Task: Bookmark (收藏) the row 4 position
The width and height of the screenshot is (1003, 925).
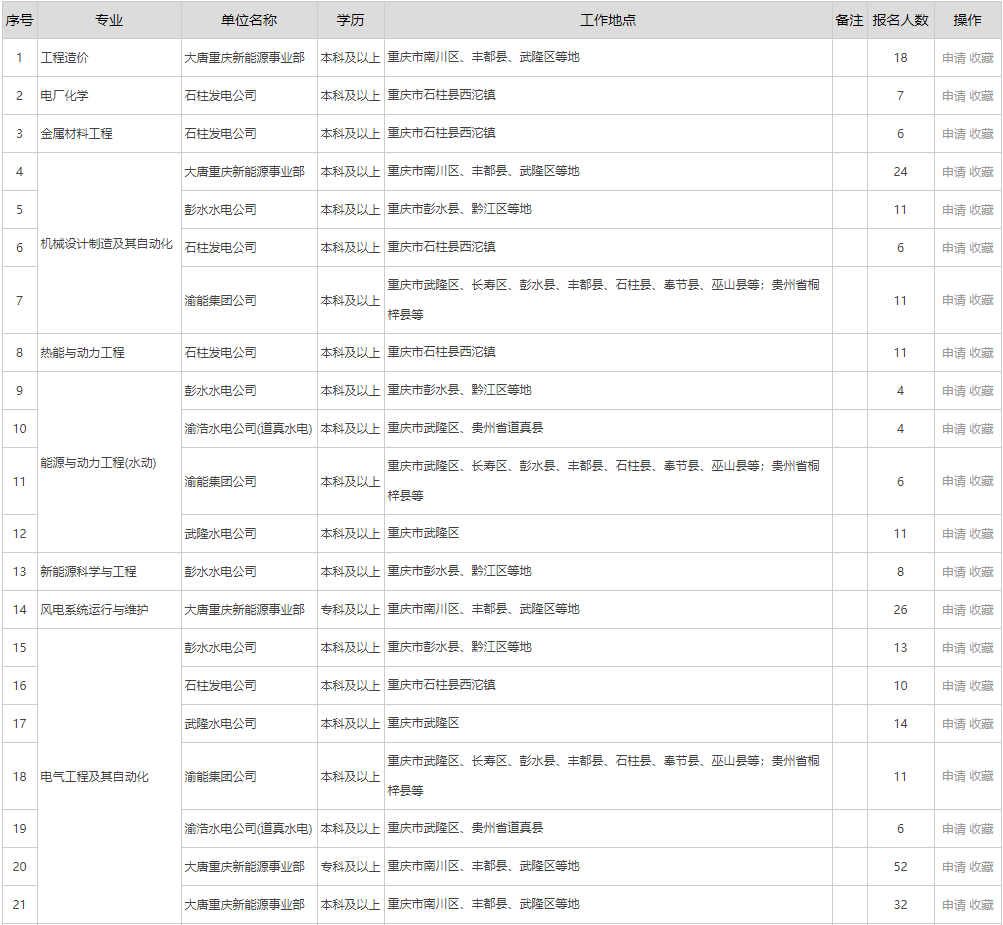Action: pyautogui.click(x=981, y=172)
